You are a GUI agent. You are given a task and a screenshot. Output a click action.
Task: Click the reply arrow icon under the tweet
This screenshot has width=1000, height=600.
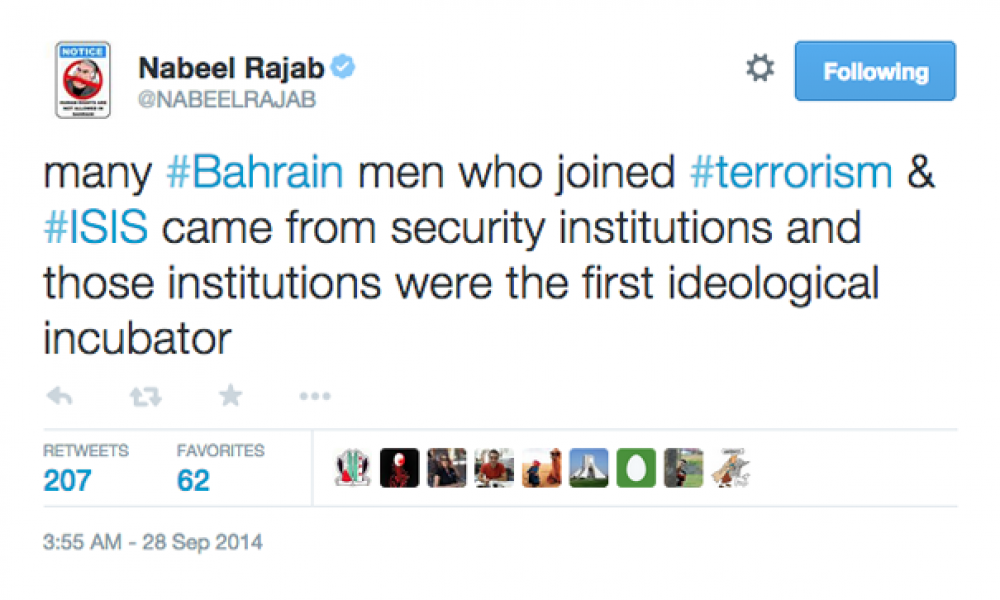tap(59, 397)
